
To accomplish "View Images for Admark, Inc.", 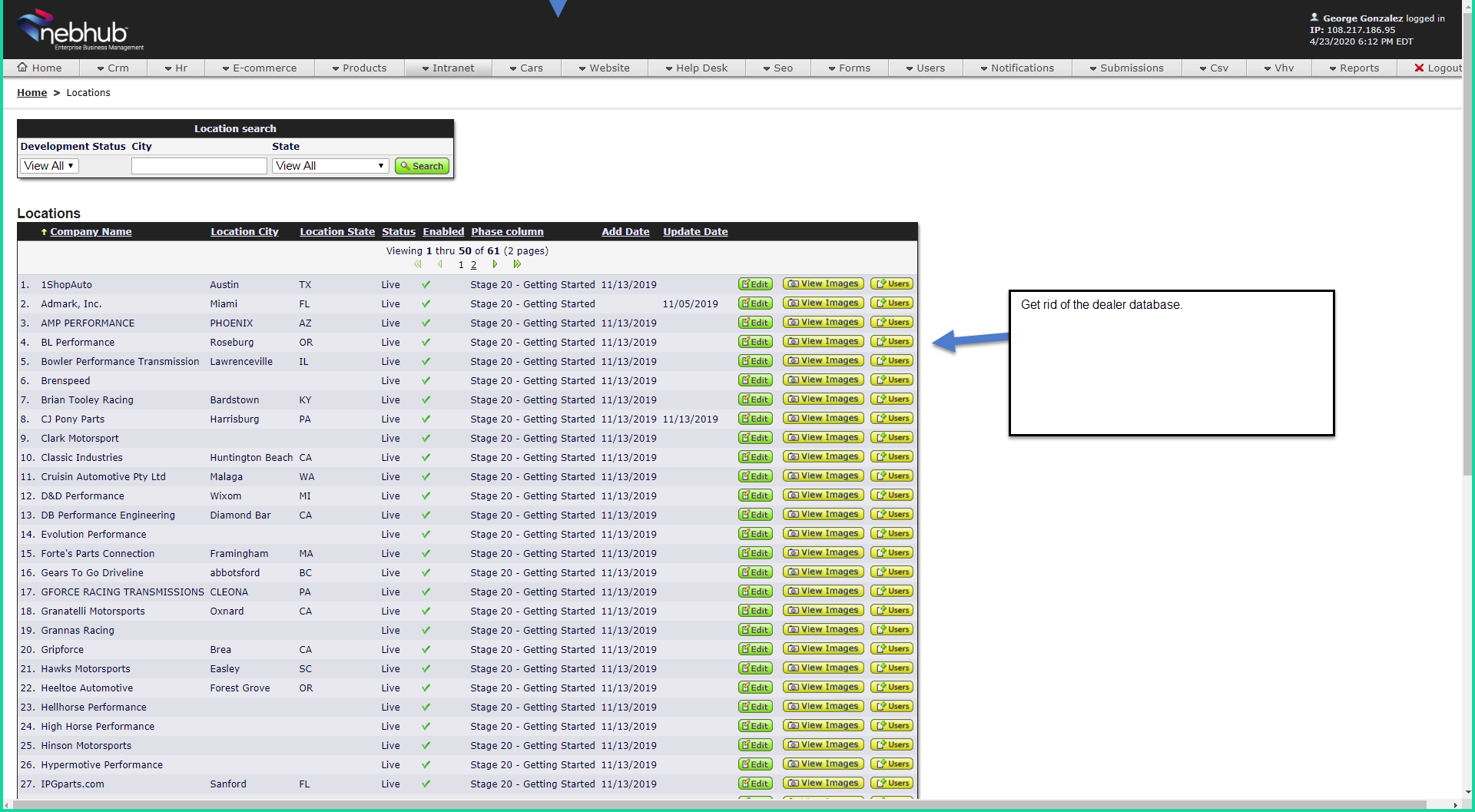I will [x=824, y=303].
